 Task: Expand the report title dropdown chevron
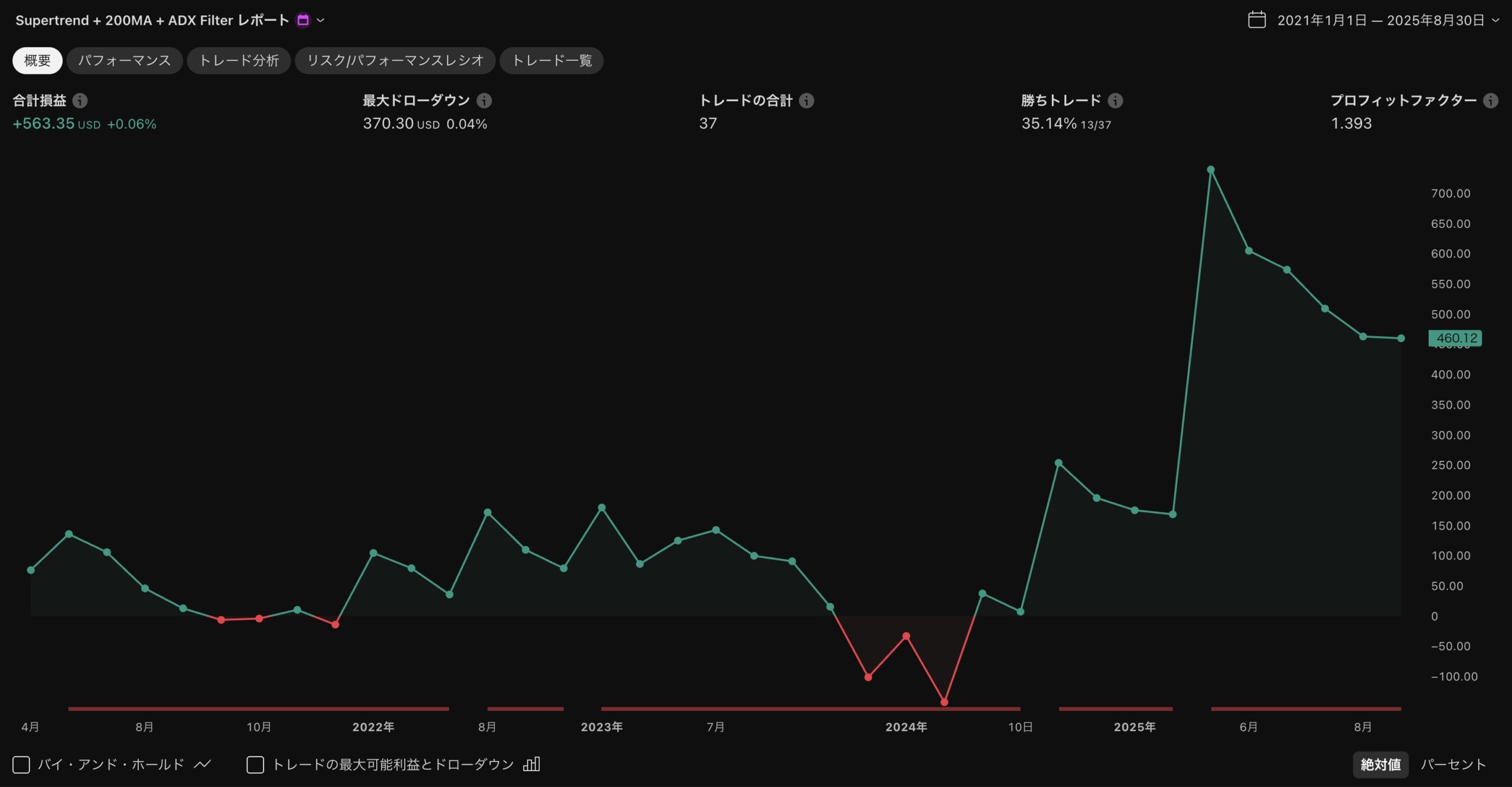(x=321, y=21)
